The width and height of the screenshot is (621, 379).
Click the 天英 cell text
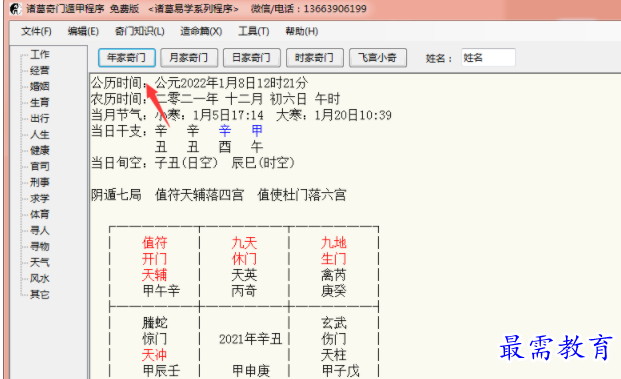coord(244,275)
